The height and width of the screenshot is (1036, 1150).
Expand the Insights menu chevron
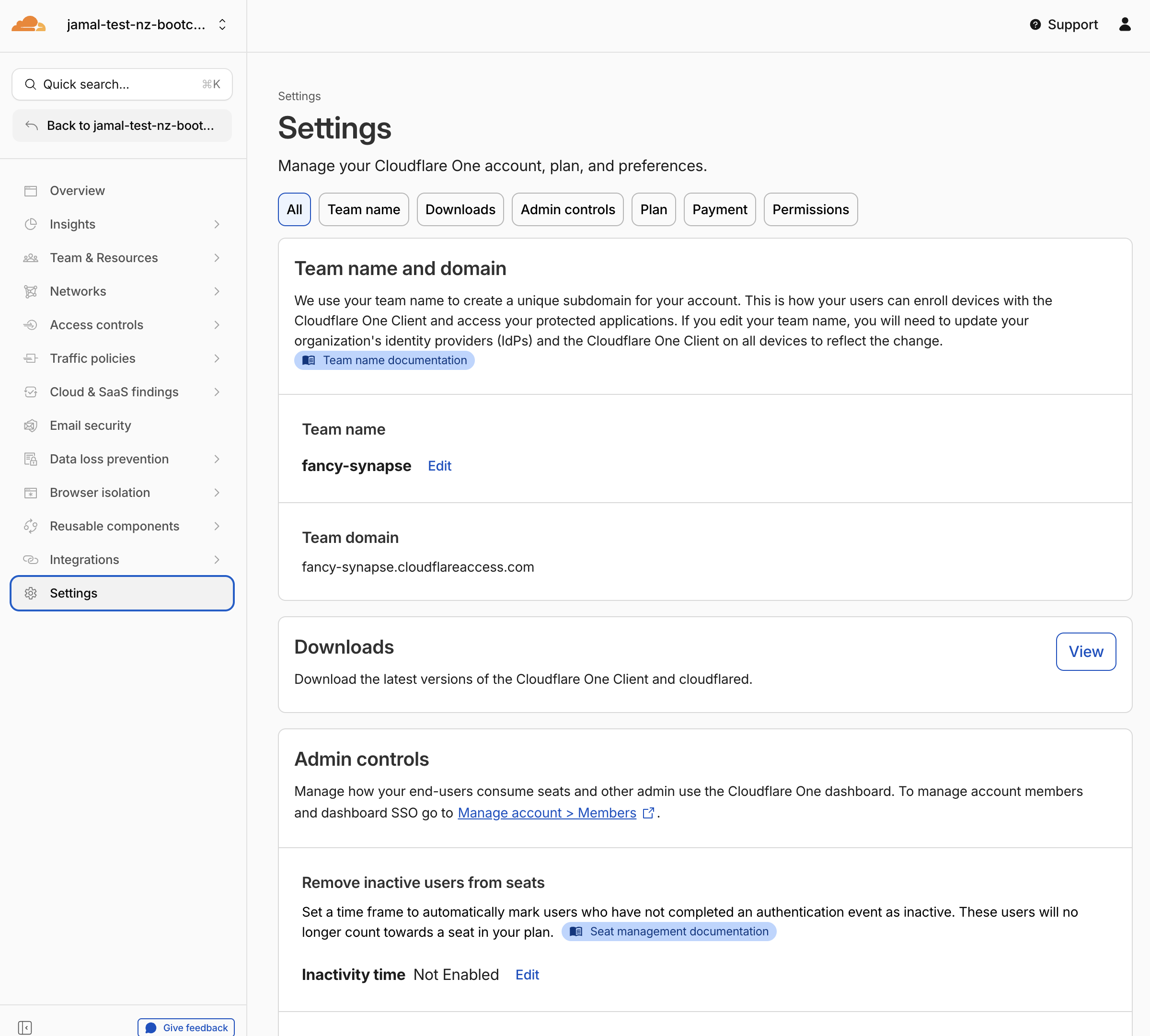(x=217, y=224)
